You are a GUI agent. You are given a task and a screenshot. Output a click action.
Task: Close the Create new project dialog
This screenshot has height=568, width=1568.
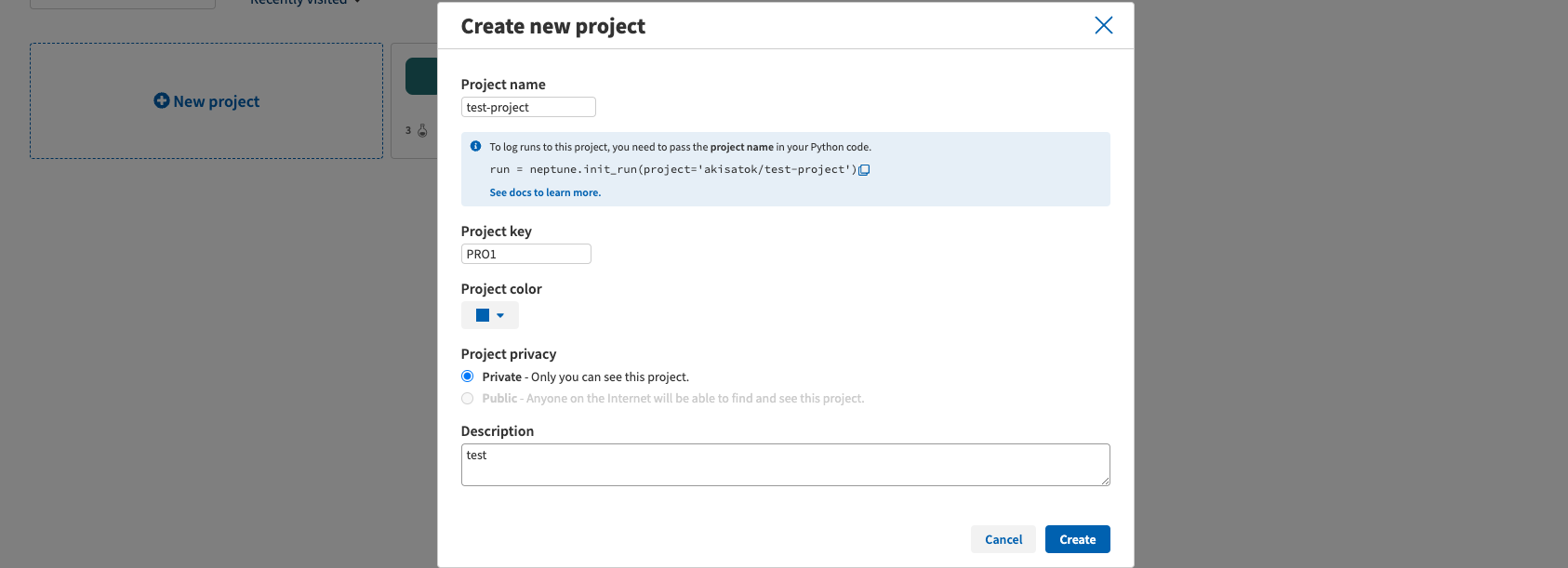coord(1103,25)
